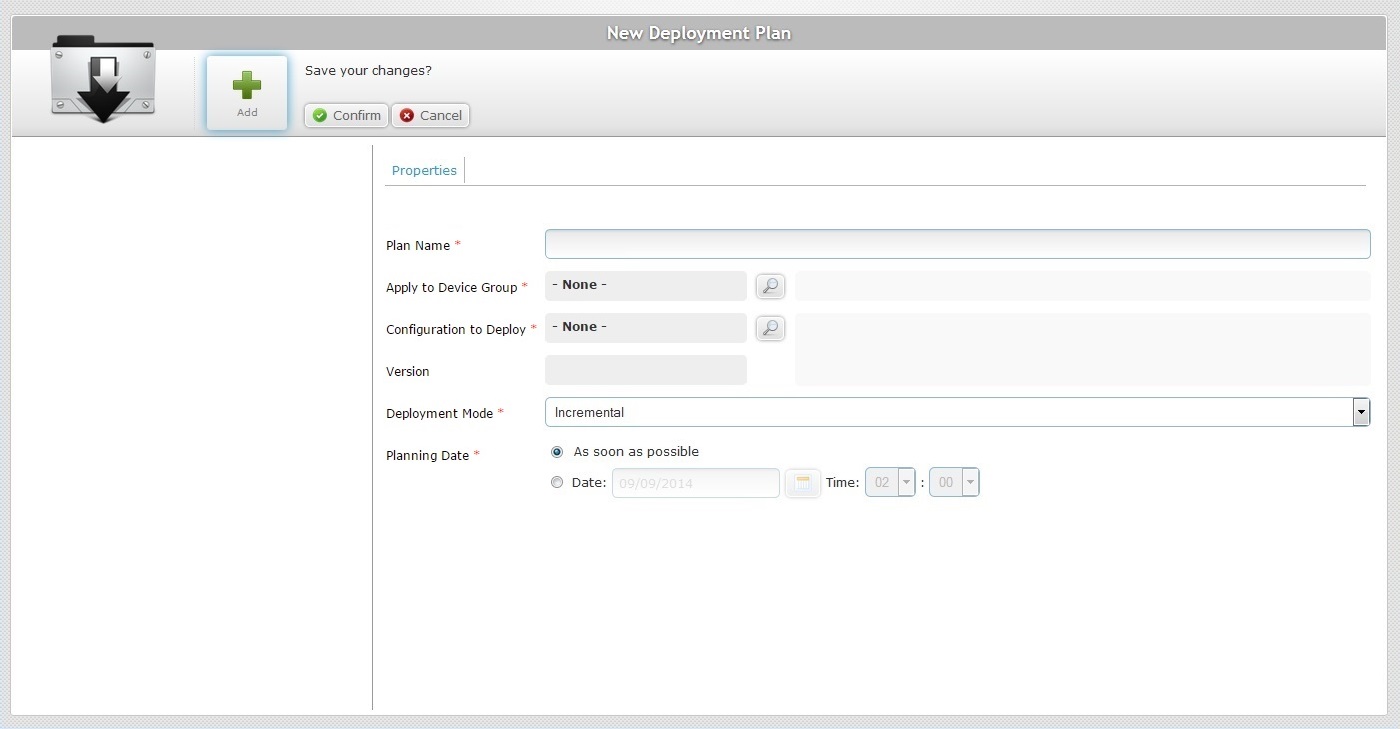
Task: Open the hour dropdown showing 02
Action: point(890,482)
